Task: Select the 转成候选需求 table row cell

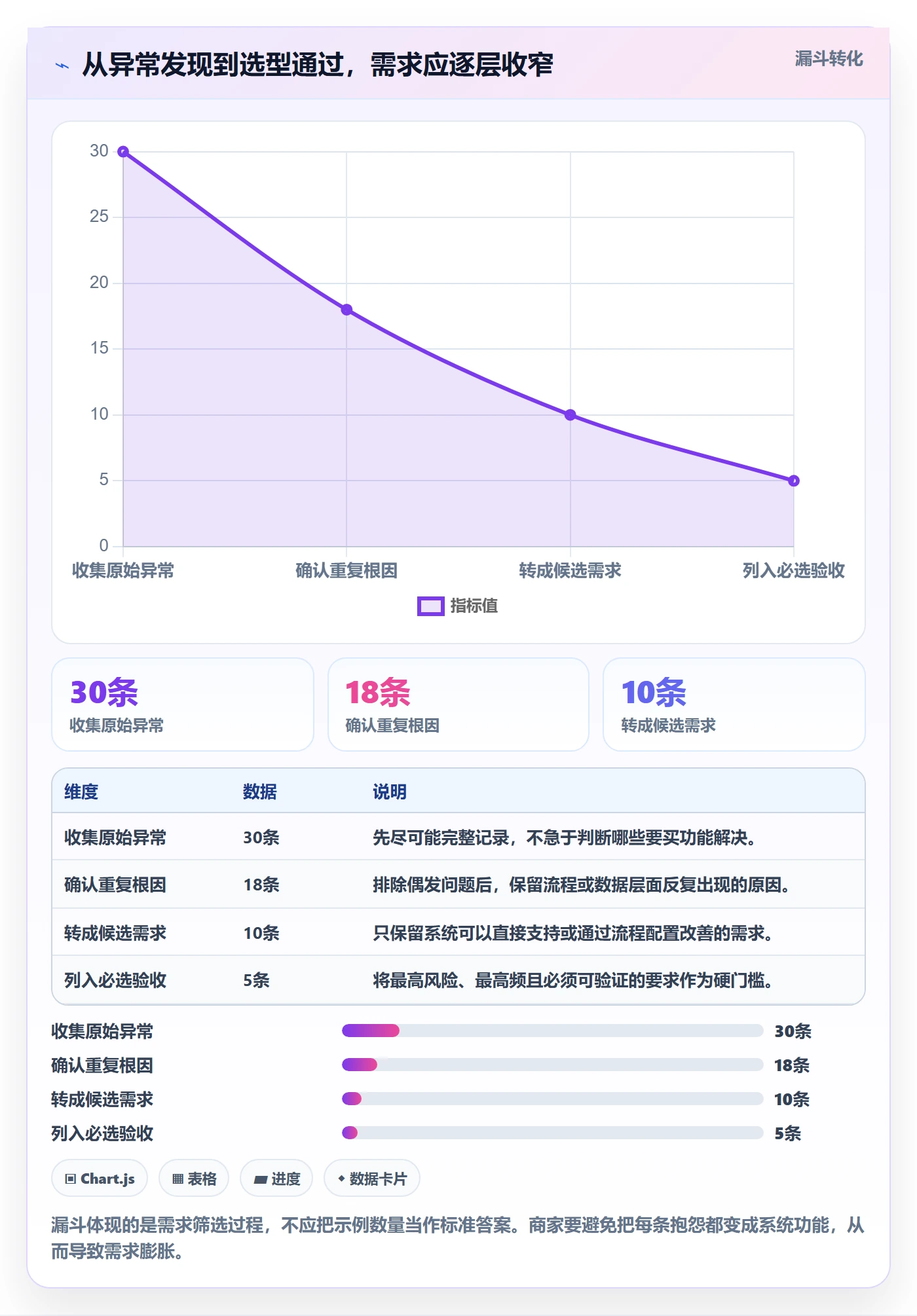Action: coord(115,933)
